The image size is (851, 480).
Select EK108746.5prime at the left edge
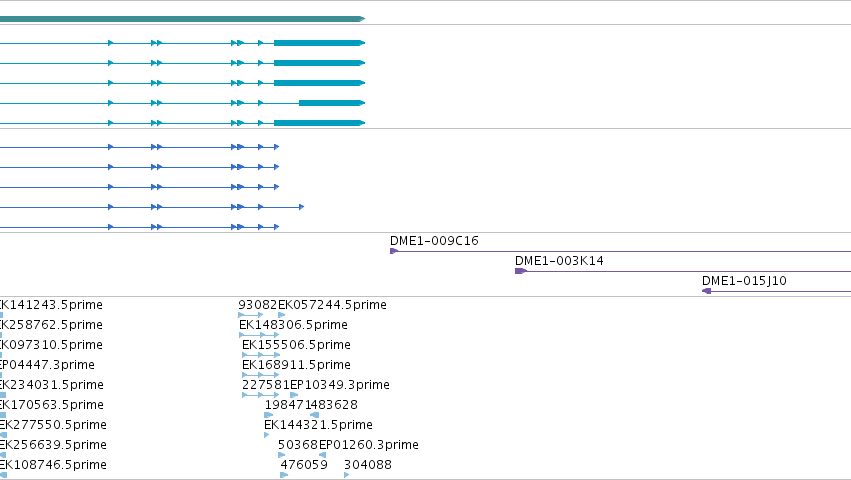[x=53, y=465]
